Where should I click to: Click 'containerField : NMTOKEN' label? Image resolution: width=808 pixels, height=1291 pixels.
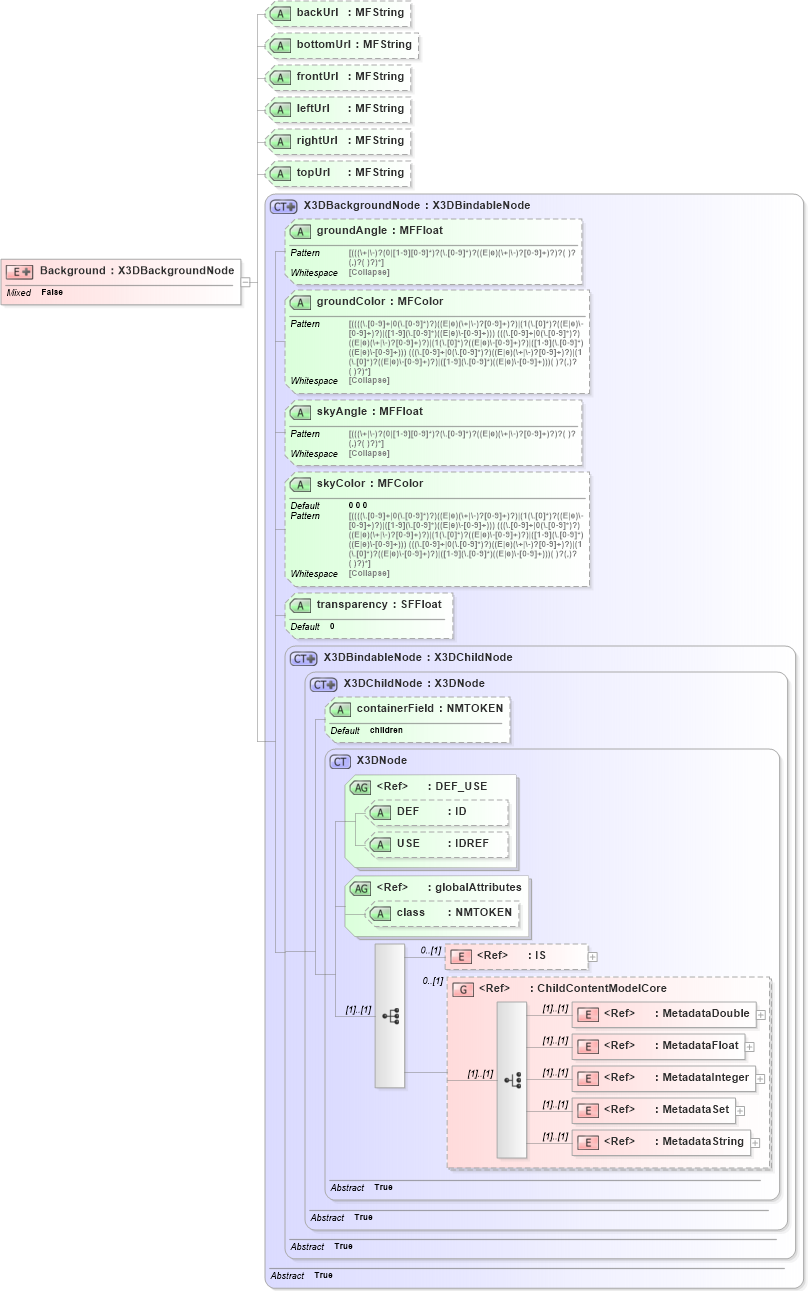(430, 709)
